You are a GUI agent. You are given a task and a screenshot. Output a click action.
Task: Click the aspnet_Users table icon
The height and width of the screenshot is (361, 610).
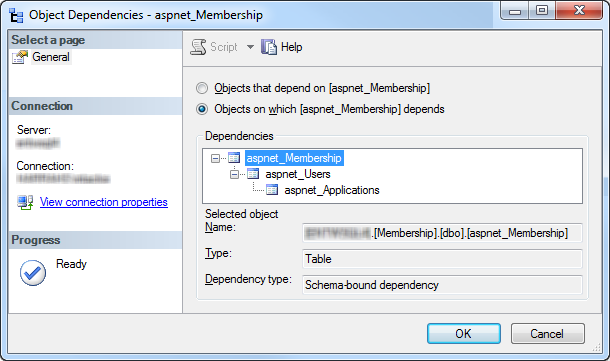[253, 174]
